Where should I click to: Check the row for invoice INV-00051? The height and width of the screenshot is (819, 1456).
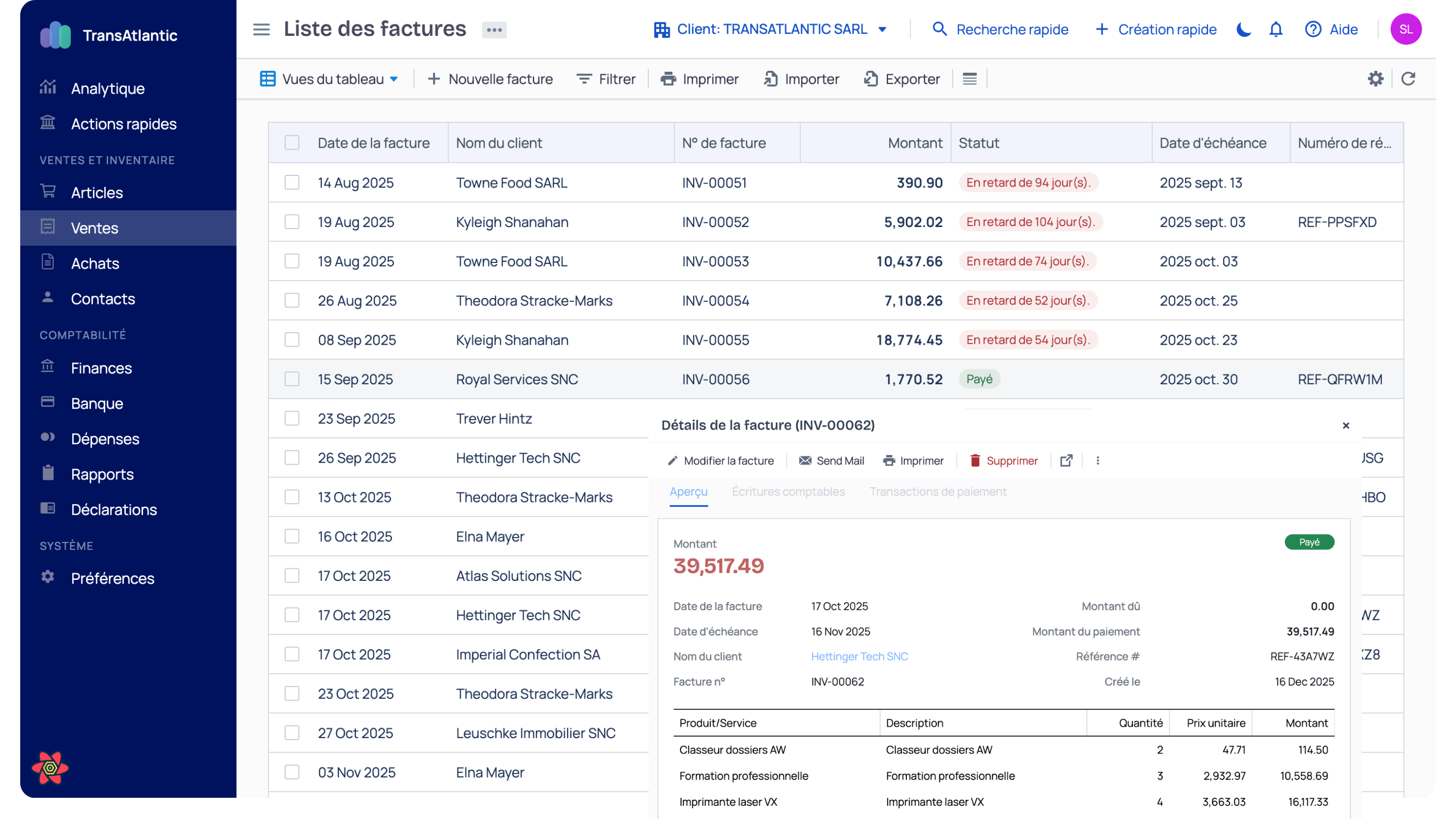pos(292,183)
